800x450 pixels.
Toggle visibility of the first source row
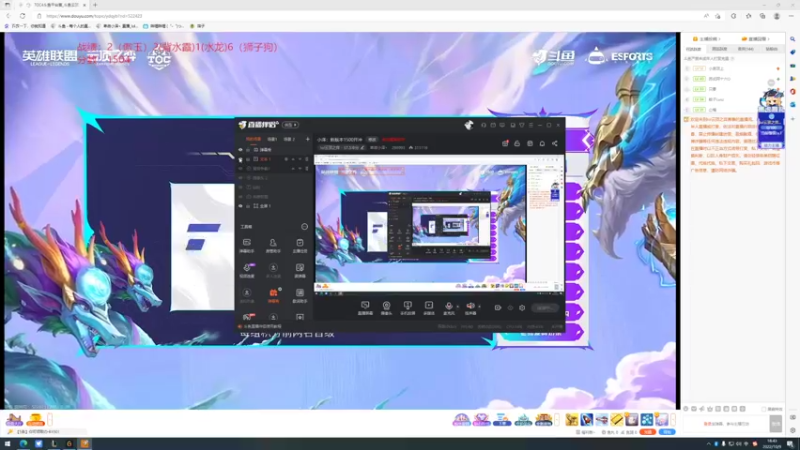[x=240, y=150]
